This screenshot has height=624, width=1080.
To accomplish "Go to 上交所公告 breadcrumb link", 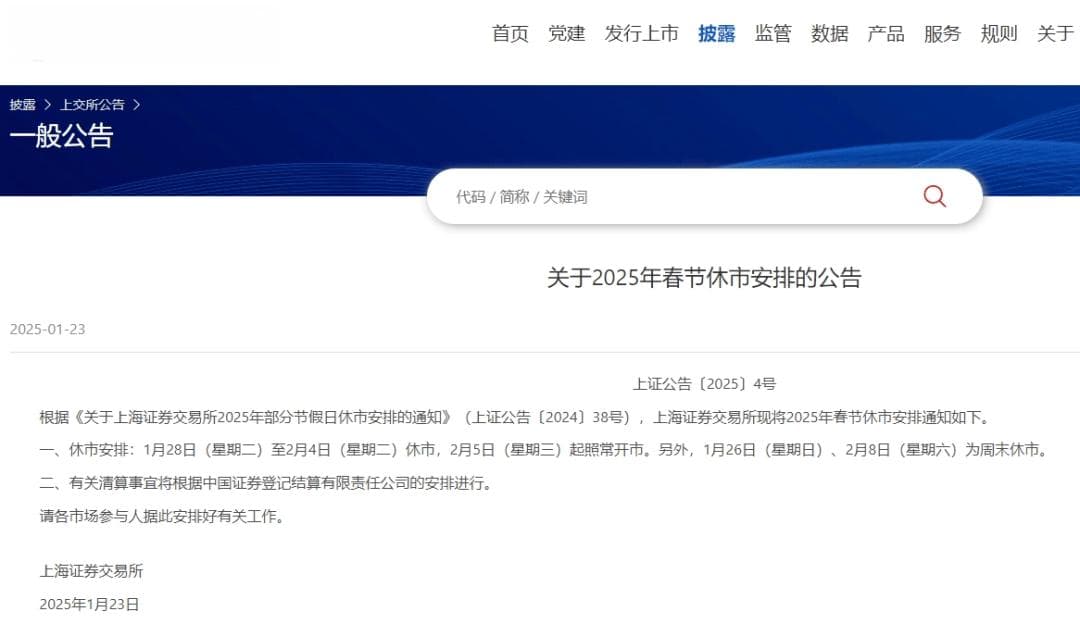I will (92, 105).
